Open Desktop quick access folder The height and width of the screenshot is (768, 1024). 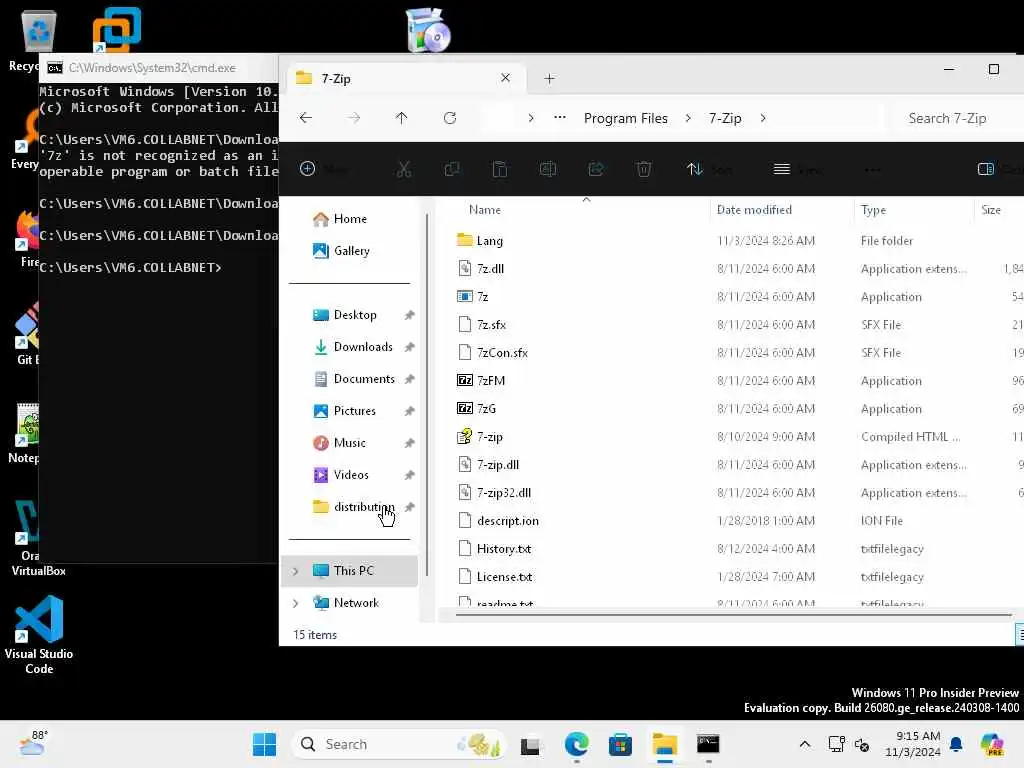[x=355, y=315]
